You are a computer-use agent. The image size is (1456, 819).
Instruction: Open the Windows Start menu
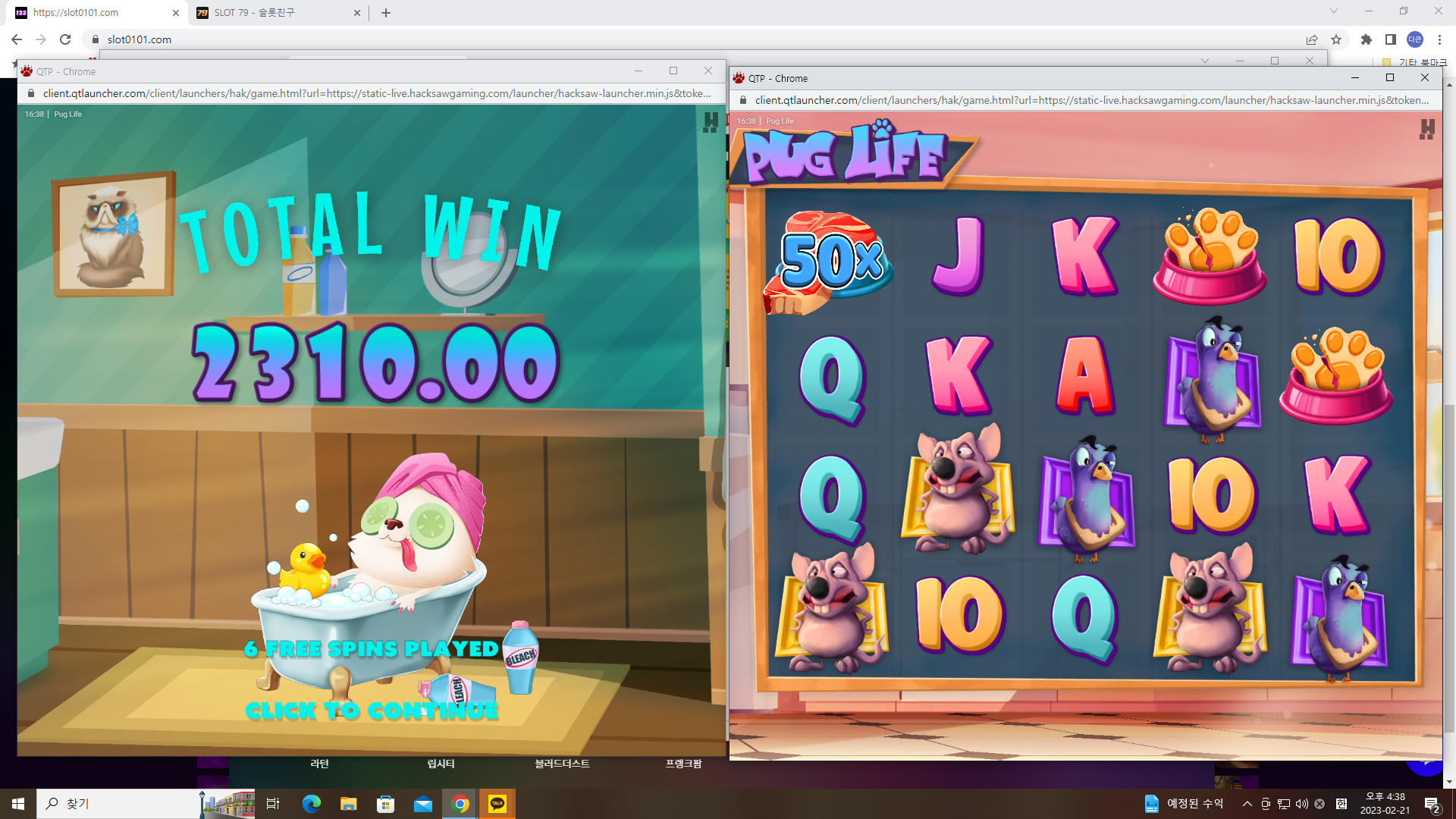18,804
